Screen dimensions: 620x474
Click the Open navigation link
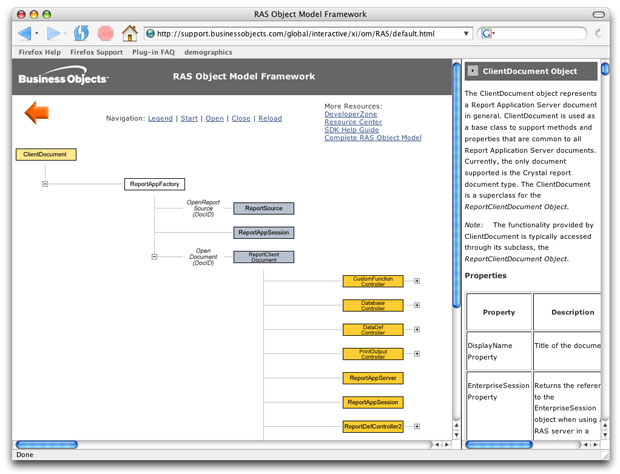[x=215, y=118]
